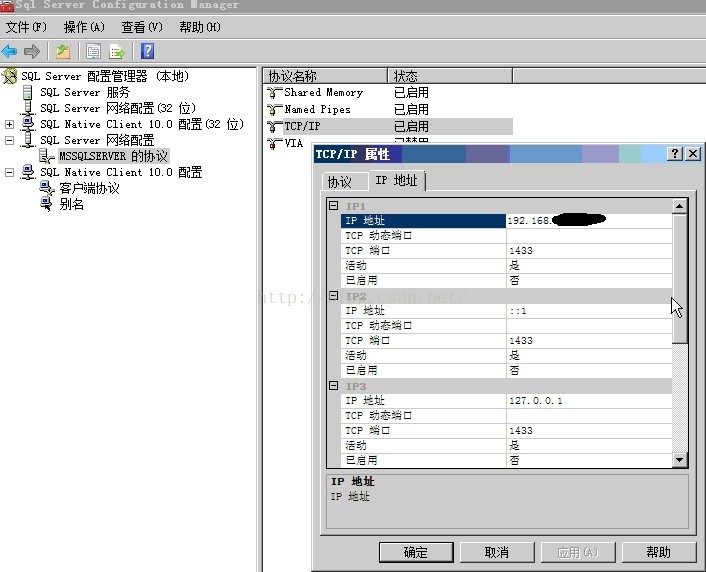Image resolution: width=706 pixels, height=572 pixels.
Task: Open the 操作(A) menu
Action: click(84, 27)
